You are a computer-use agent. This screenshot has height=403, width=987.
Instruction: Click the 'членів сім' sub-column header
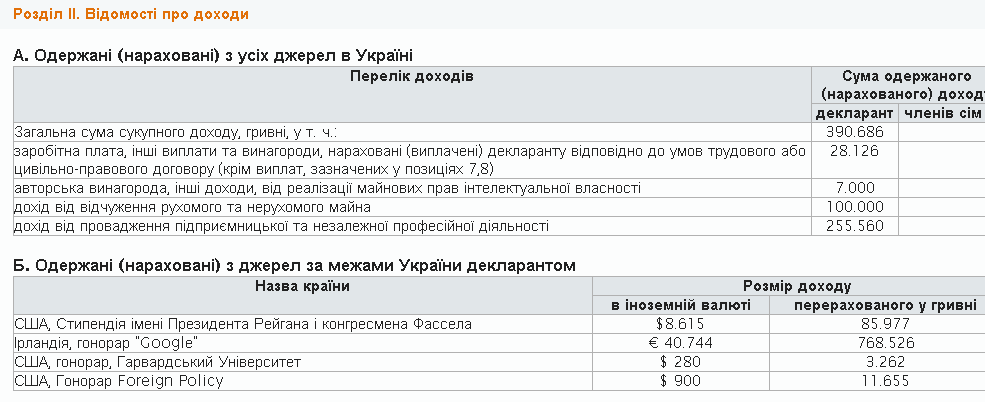[x=942, y=113]
